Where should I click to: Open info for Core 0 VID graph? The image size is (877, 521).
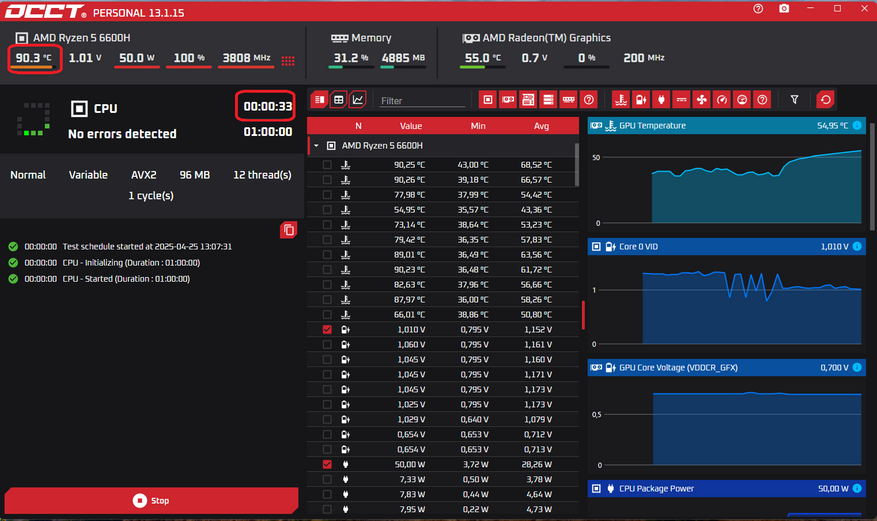(x=857, y=247)
